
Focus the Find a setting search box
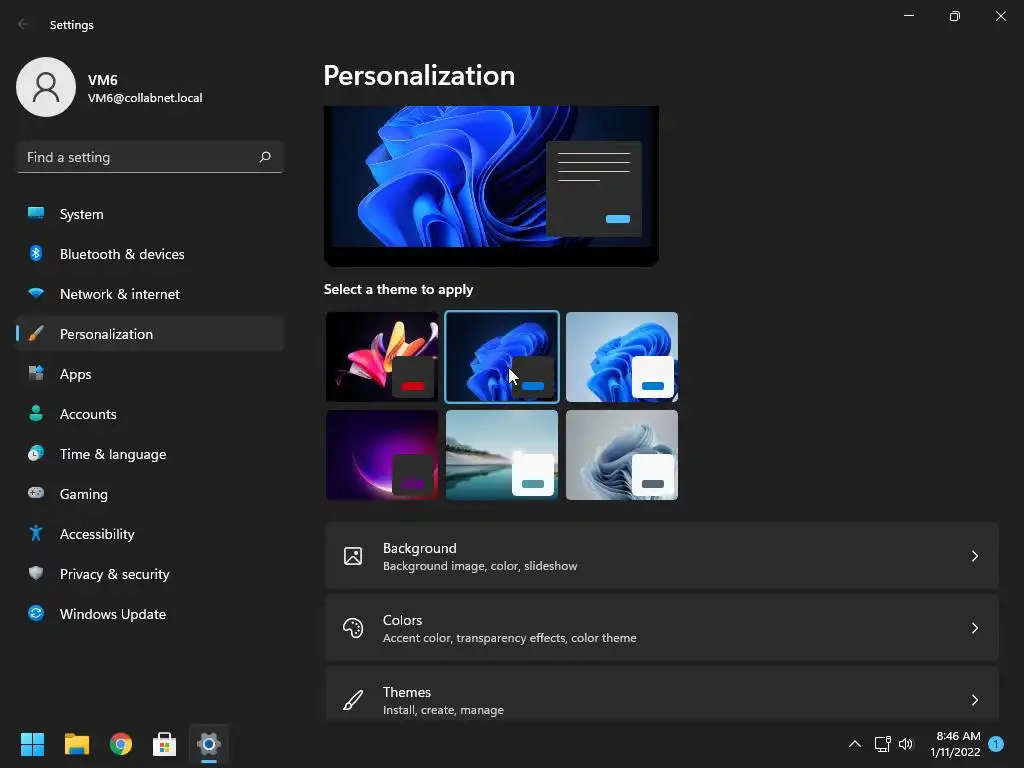(x=150, y=157)
